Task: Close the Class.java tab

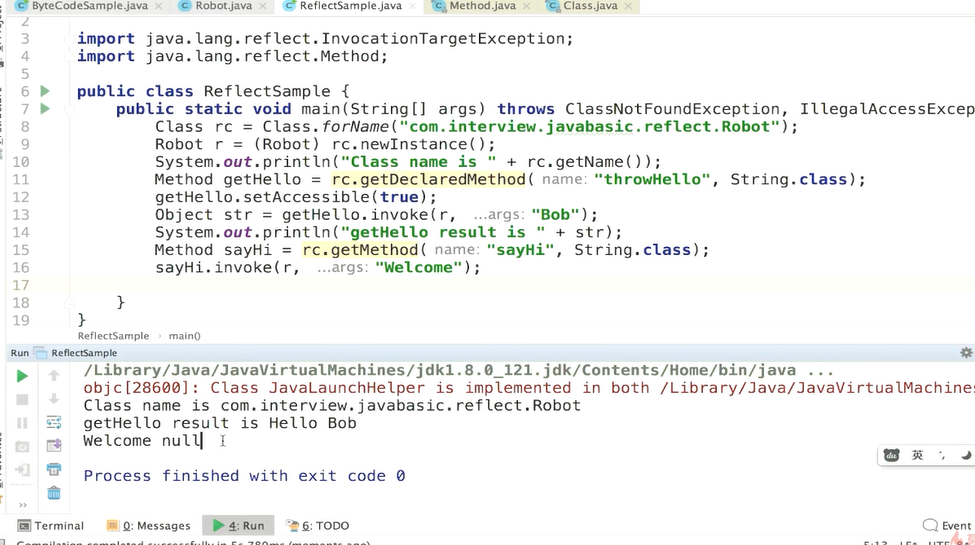Action: click(628, 6)
